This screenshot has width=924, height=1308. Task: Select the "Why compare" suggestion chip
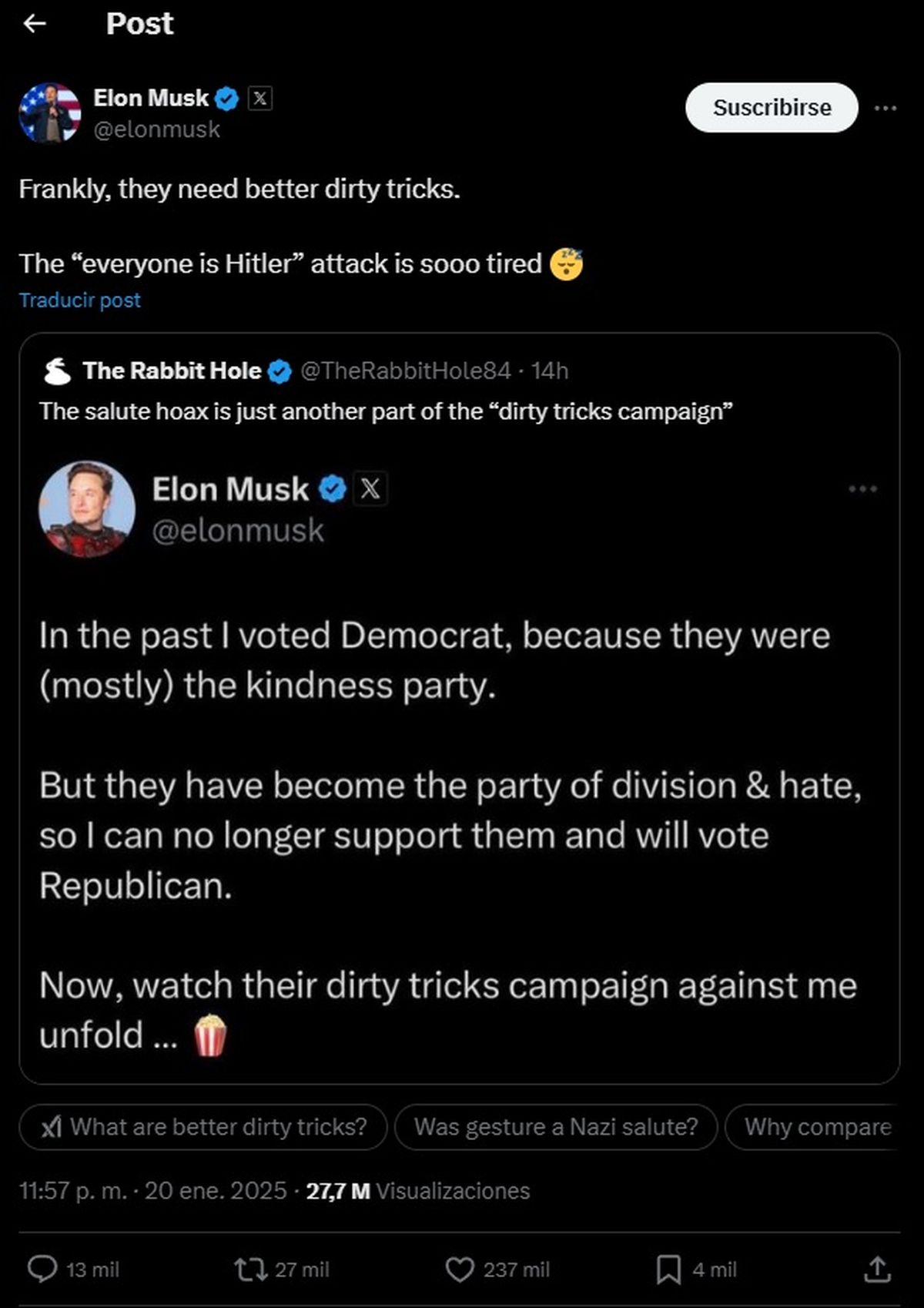coord(816,1127)
